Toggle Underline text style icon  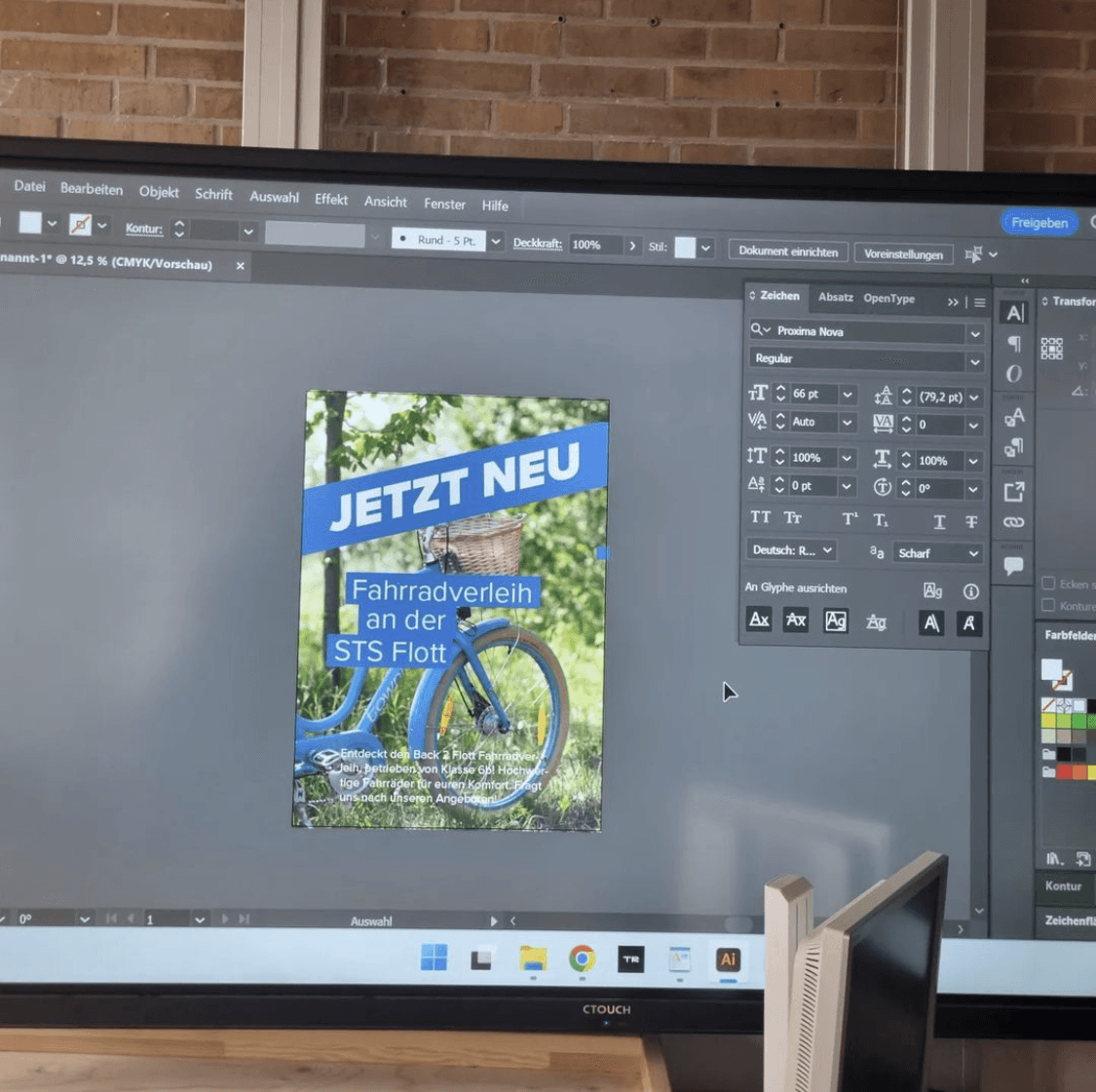(x=939, y=521)
